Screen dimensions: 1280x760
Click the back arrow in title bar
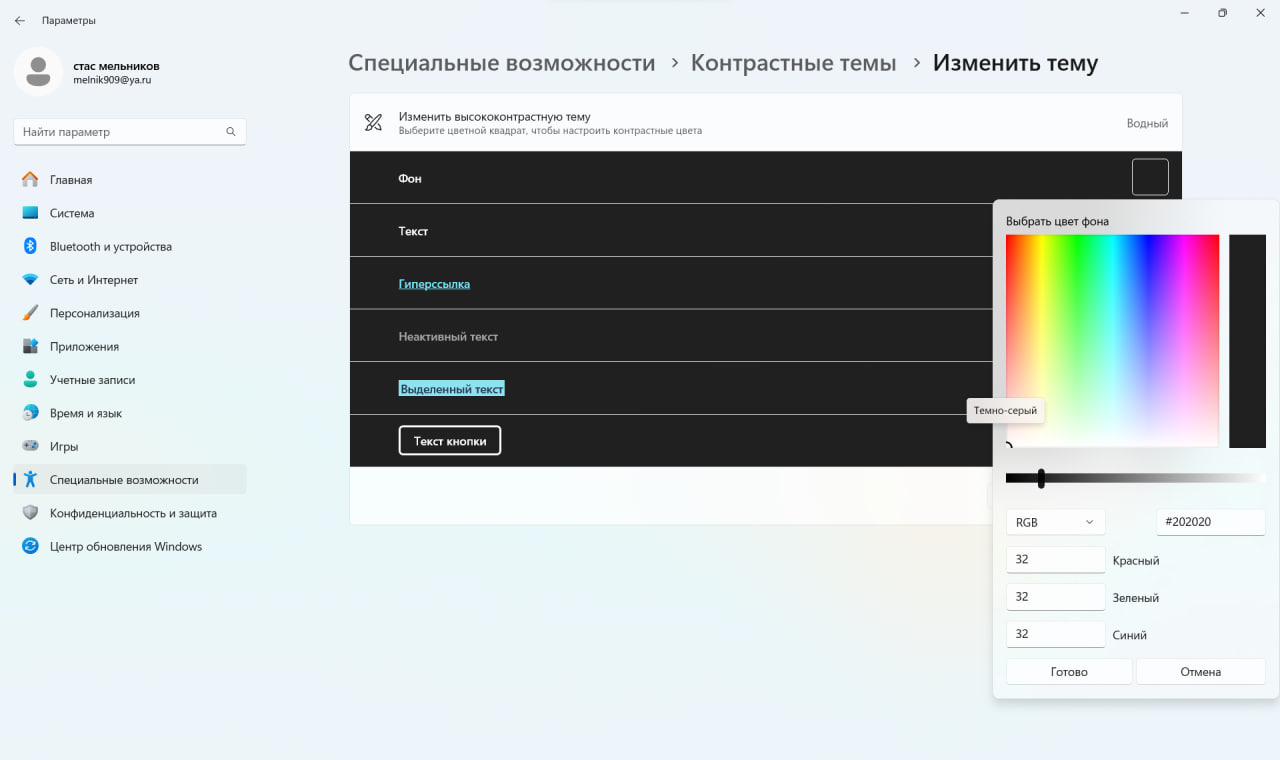tap(20, 20)
